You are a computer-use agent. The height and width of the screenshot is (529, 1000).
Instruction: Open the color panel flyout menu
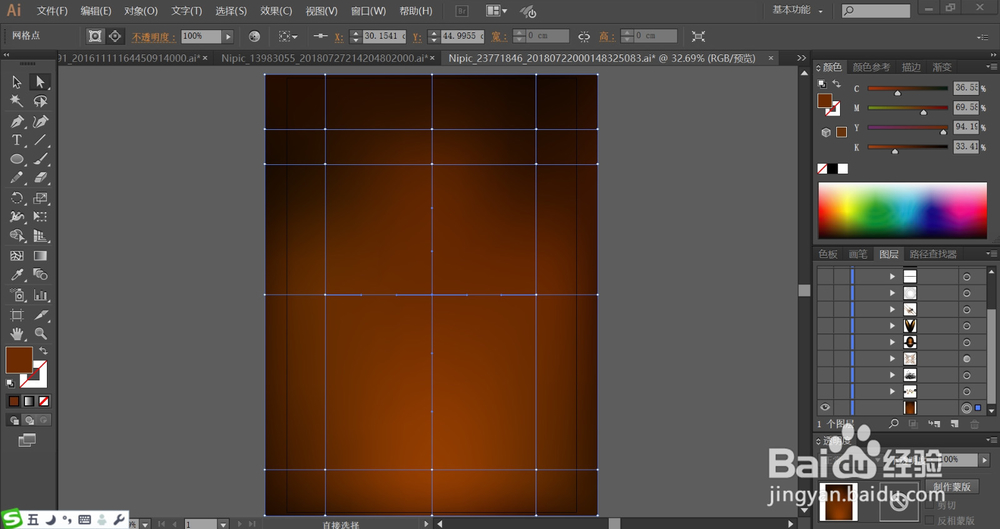[x=991, y=66]
